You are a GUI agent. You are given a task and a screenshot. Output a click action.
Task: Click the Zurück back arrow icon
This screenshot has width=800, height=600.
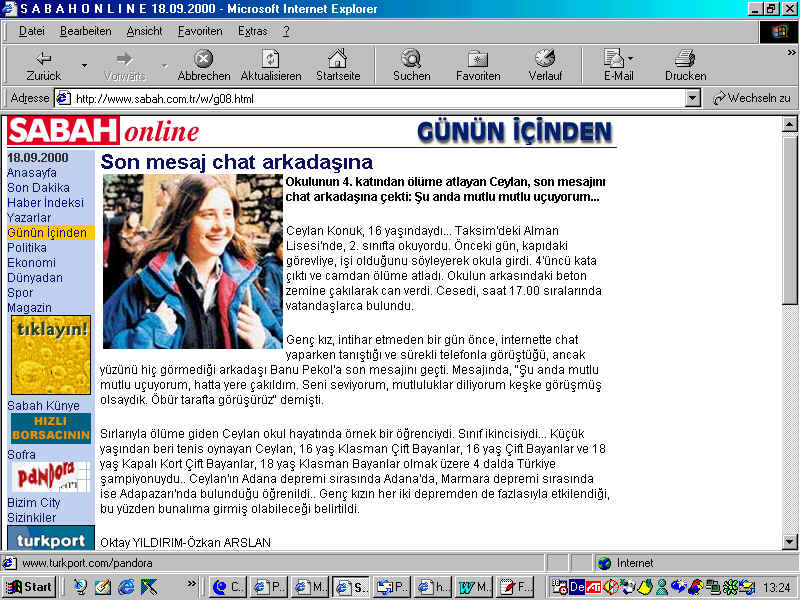pos(44,59)
